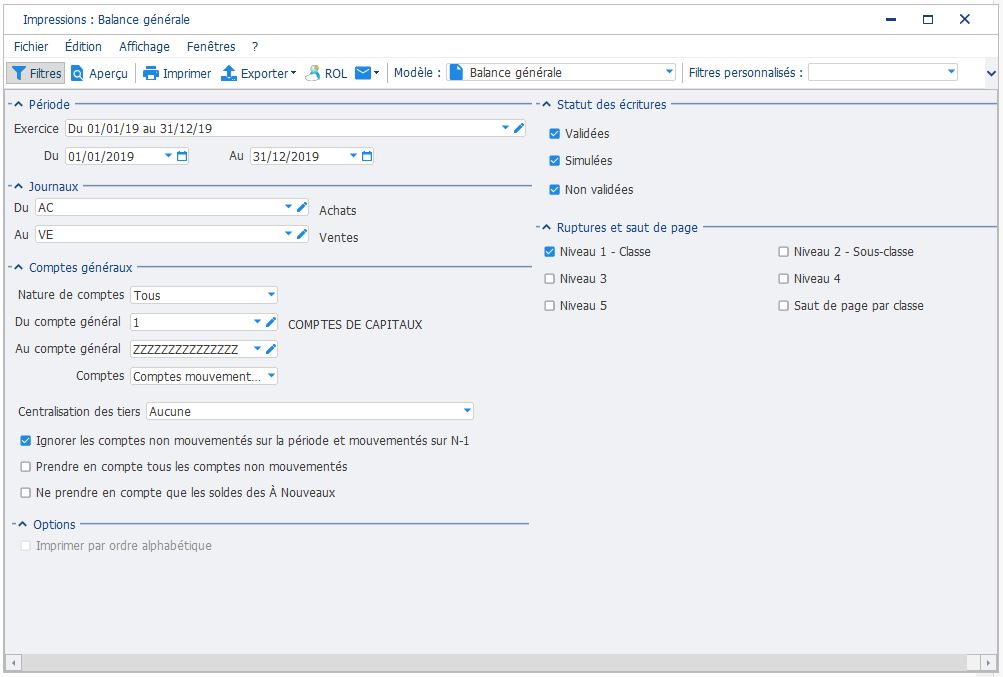The height and width of the screenshot is (677, 1003).
Task: Click pencil icon for journal VE
Action: tap(302, 234)
